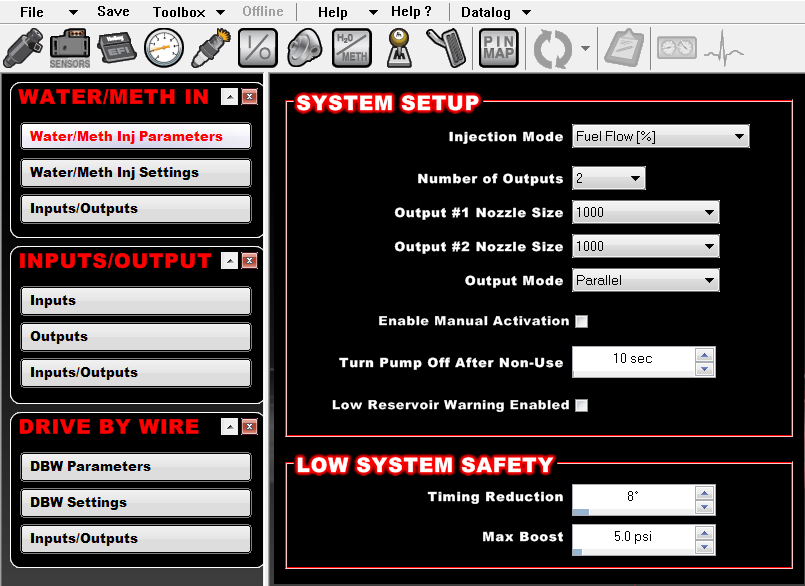Click the Outputs button
This screenshot has height=586, width=805.
pyautogui.click(x=136, y=336)
